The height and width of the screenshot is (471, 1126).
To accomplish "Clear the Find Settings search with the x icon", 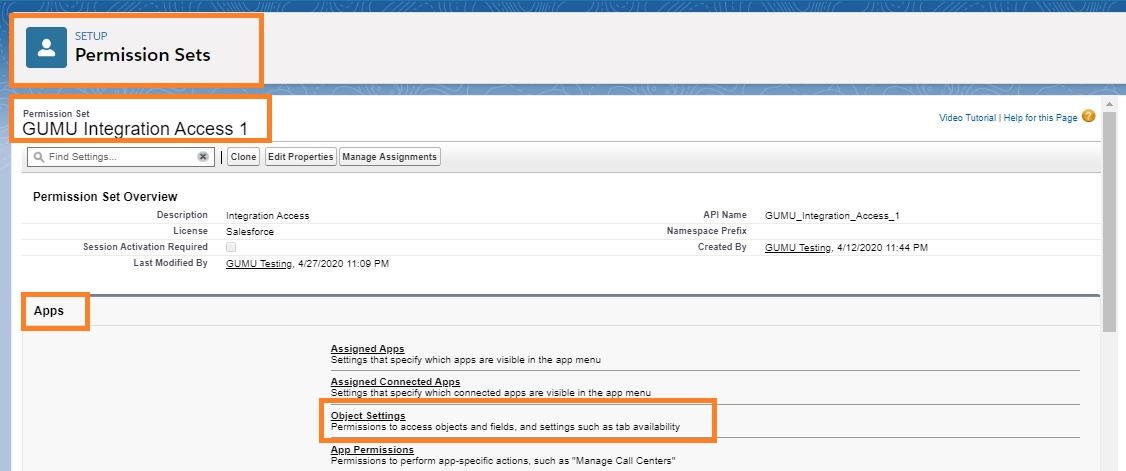I will (203, 157).
